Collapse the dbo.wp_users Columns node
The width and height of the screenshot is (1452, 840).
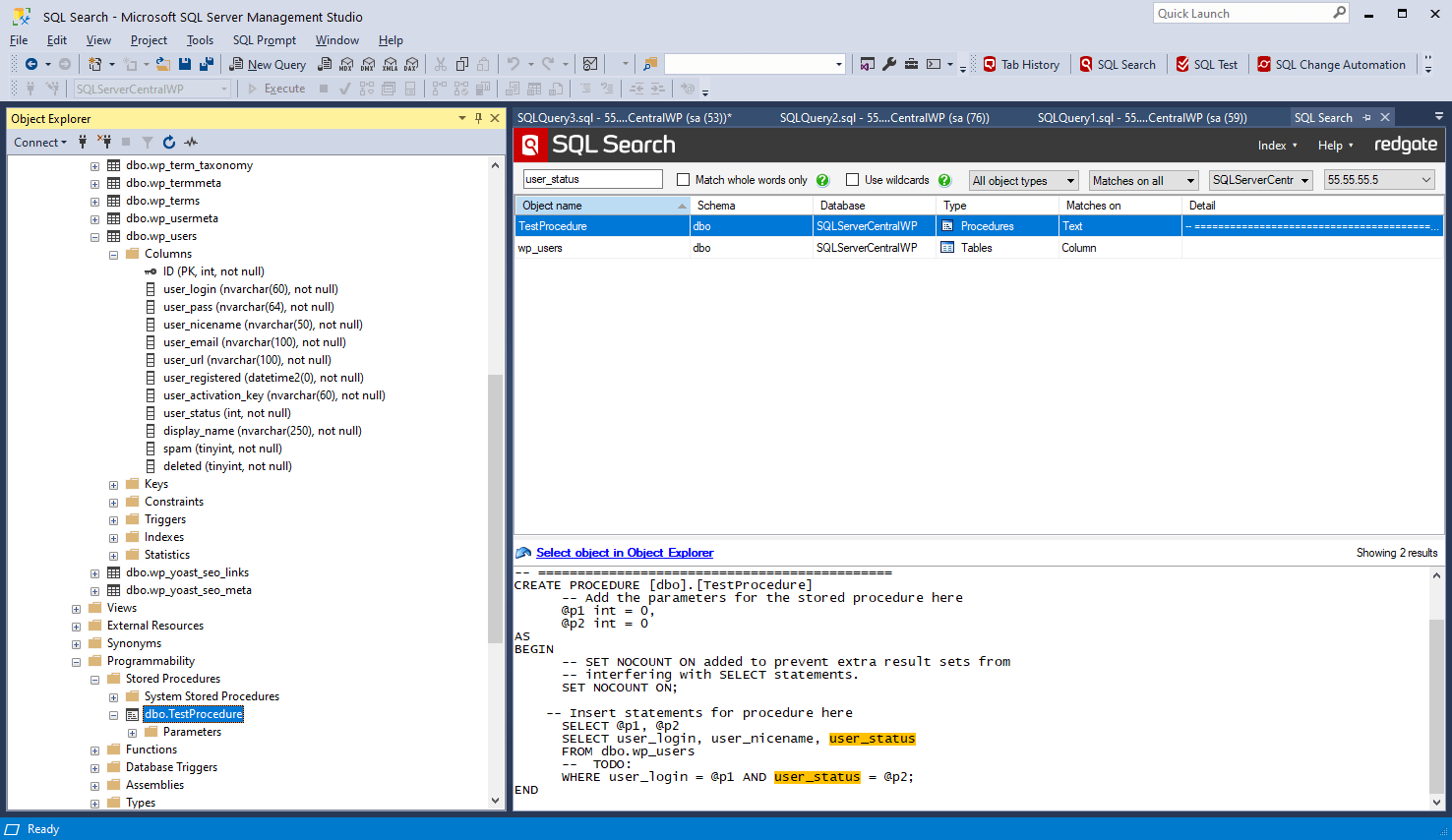pyautogui.click(x=113, y=253)
